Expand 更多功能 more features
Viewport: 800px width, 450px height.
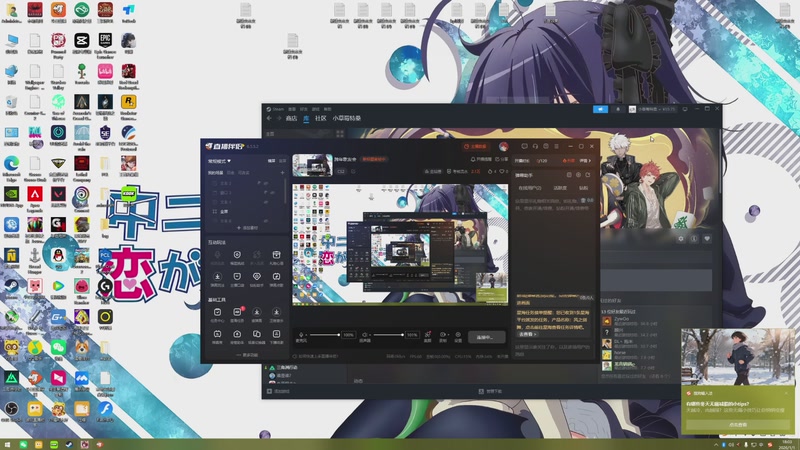(247, 355)
